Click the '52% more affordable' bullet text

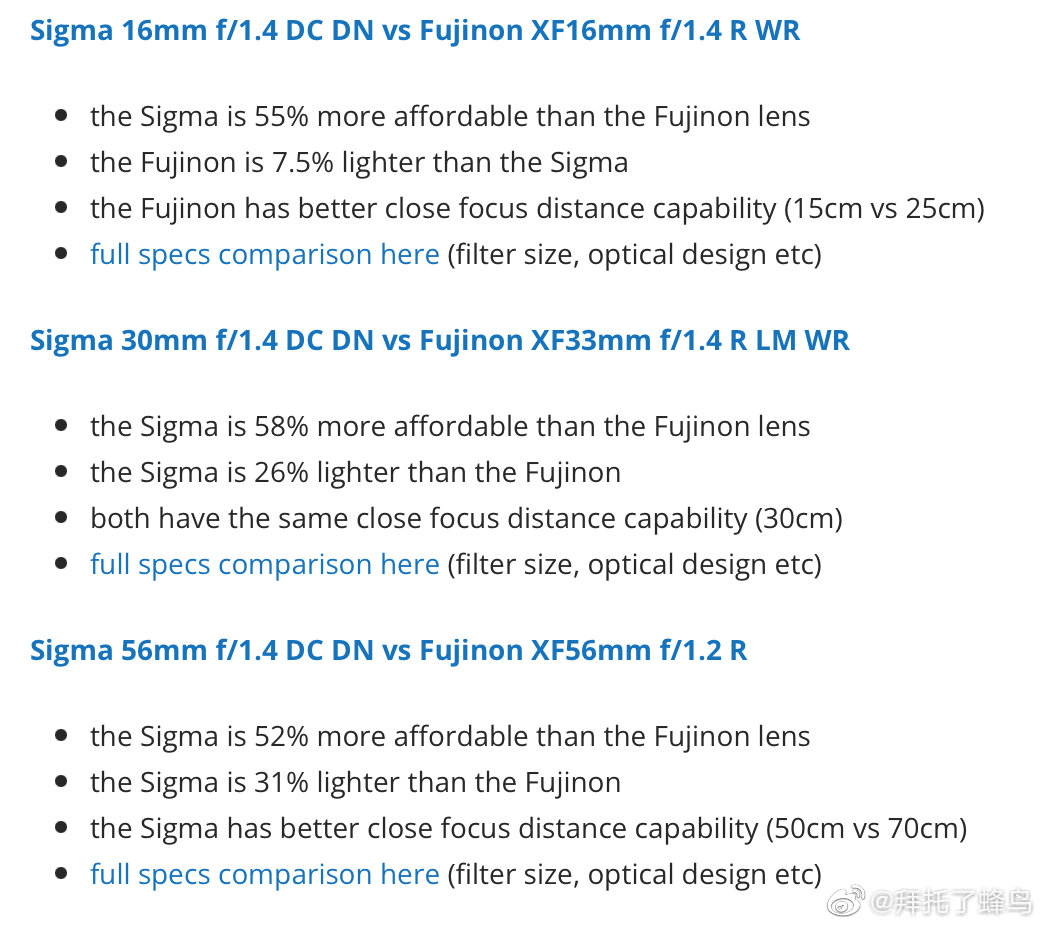[x=450, y=736]
